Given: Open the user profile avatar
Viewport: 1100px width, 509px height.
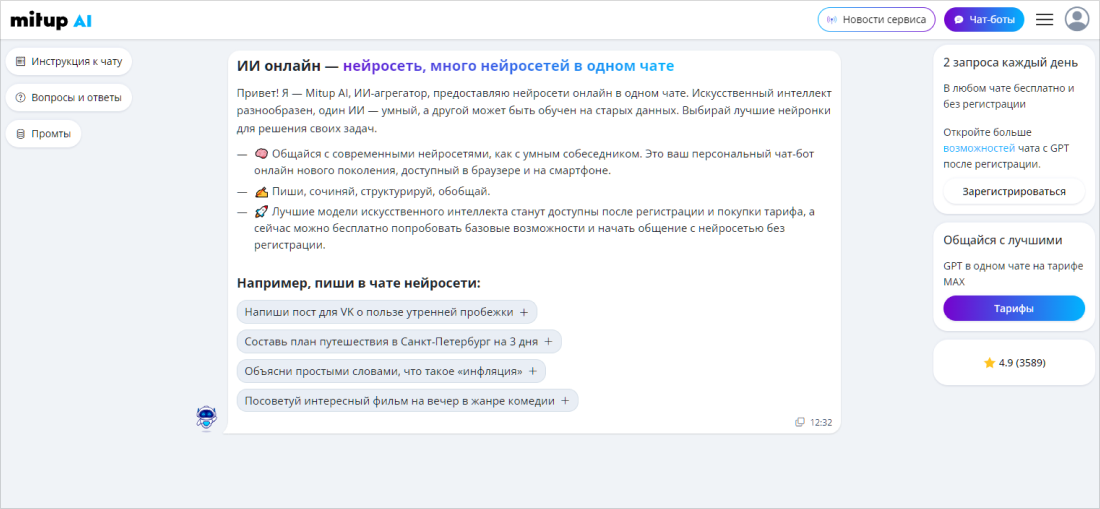Looking at the screenshot, I should click(x=1077, y=19).
